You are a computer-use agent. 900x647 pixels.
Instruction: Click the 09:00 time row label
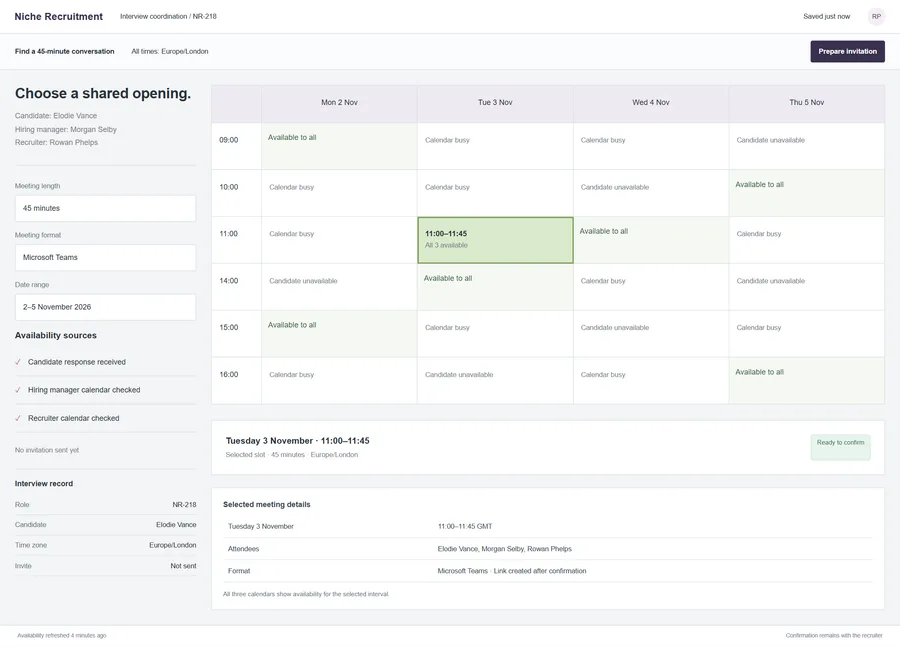pyautogui.click(x=228, y=140)
